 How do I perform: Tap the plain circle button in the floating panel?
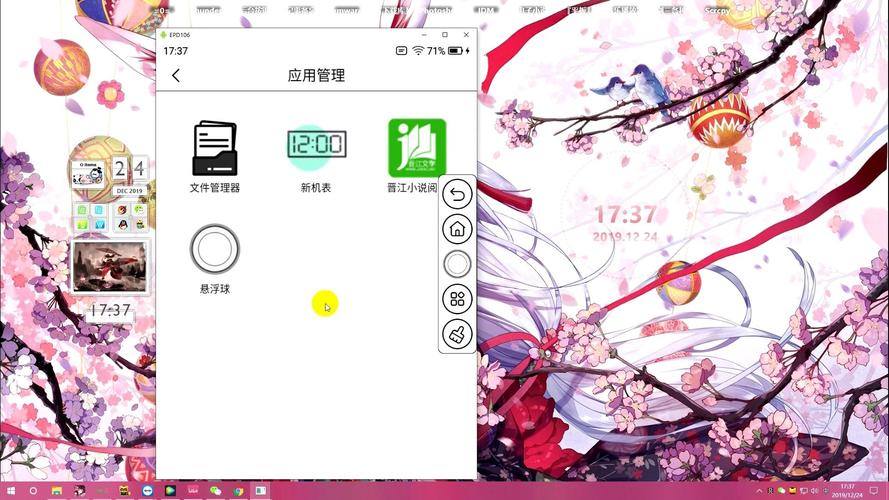point(457,264)
